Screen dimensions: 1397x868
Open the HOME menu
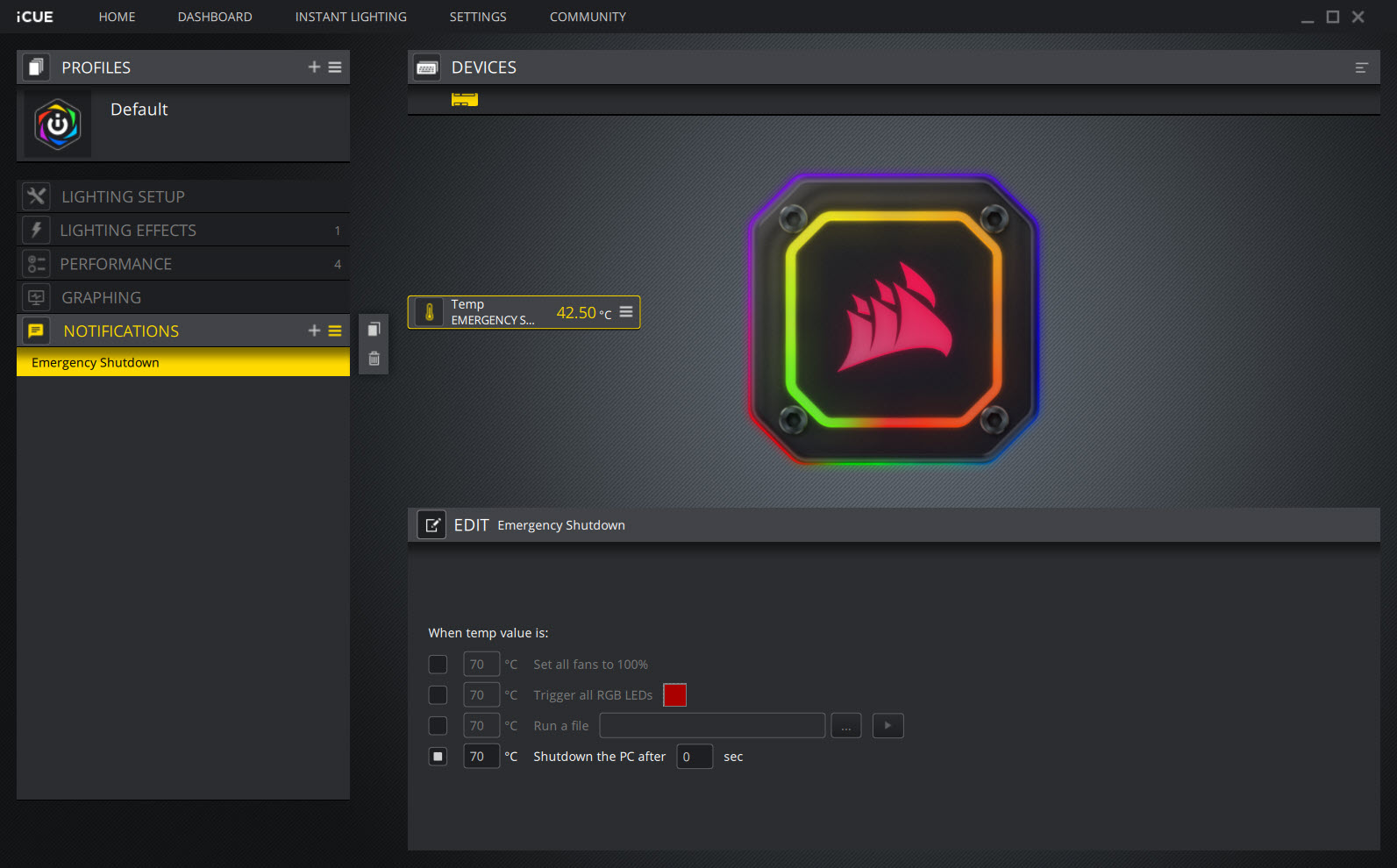[x=117, y=17]
